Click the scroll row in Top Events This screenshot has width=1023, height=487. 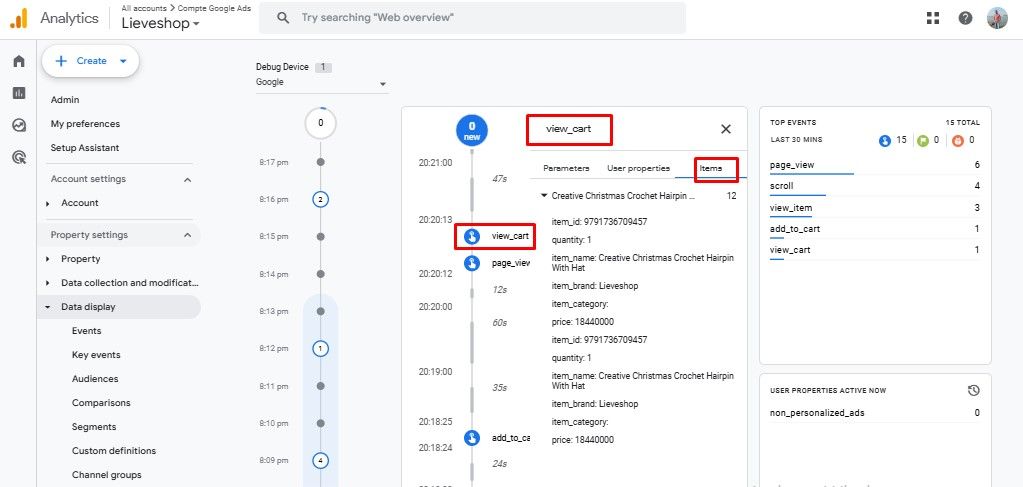pyautogui.click(x=874, y=186)
